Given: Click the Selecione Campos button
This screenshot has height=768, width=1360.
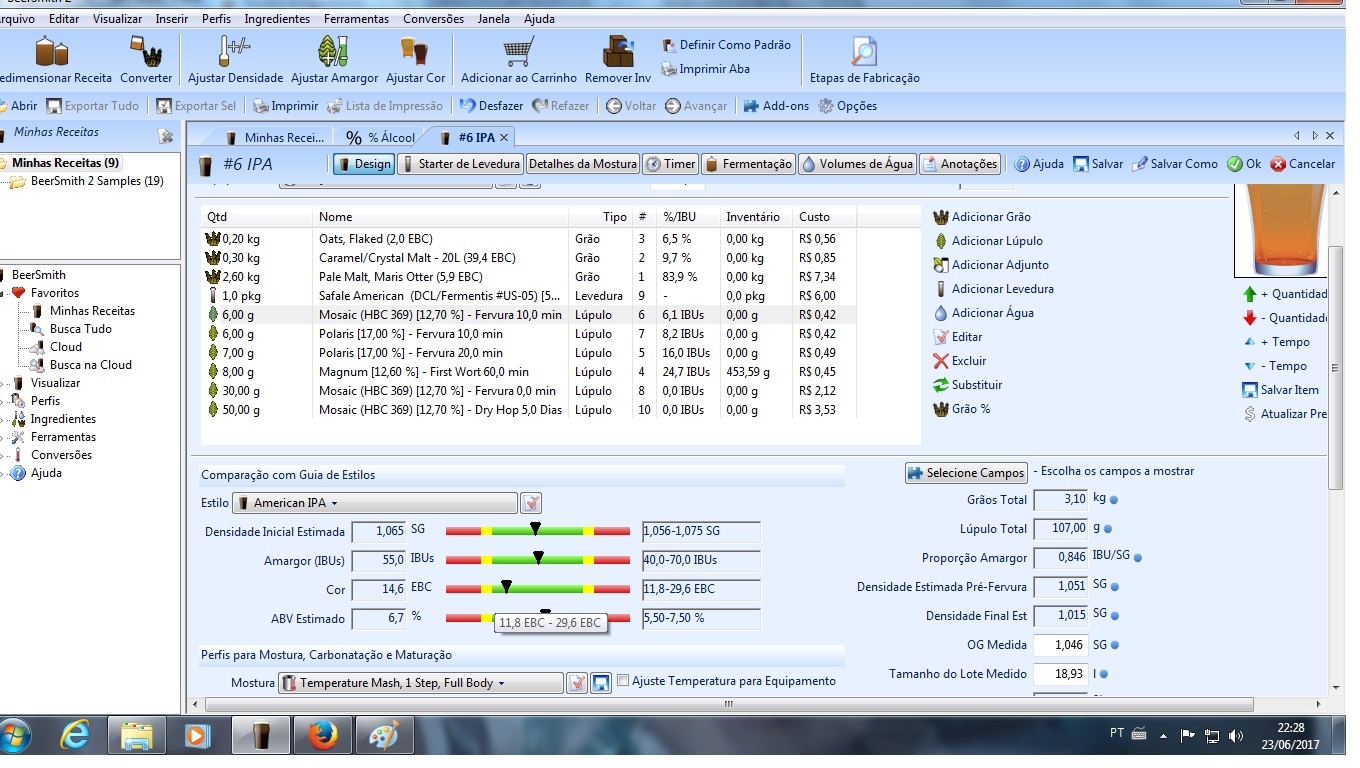Looking at the screenshot, I should (x=966, y=473).
